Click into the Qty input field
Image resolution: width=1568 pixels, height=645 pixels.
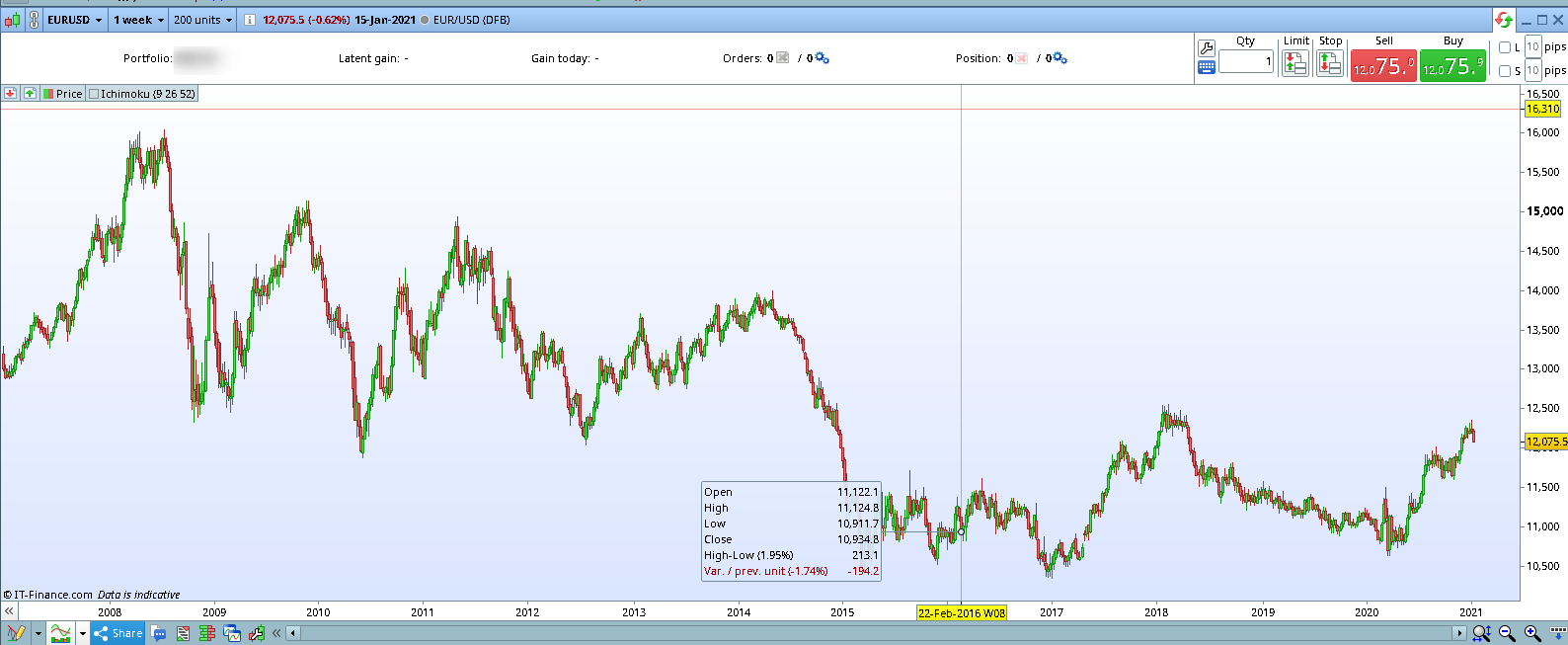[x=1246, y=61]
